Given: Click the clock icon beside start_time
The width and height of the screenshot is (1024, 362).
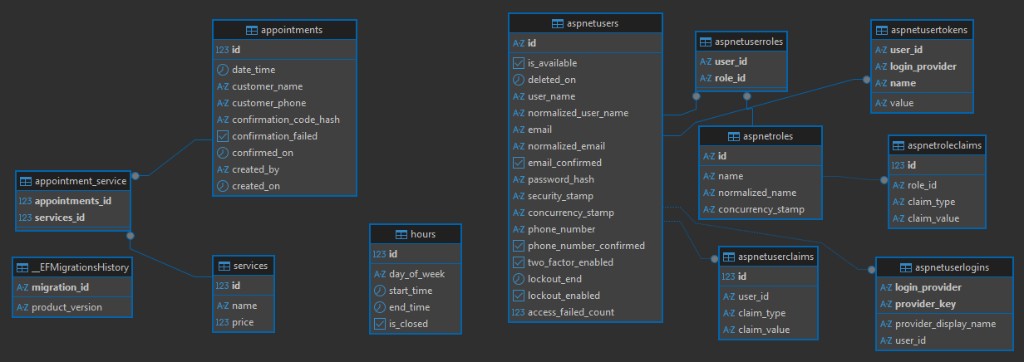Looking at the screenshot, I should 380,291.
